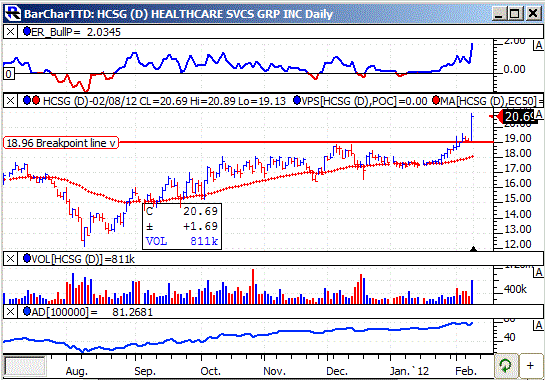Screen dimensions: 545x380
Task: Click the 19.00 price axis value
Action: tap(518, 139)
